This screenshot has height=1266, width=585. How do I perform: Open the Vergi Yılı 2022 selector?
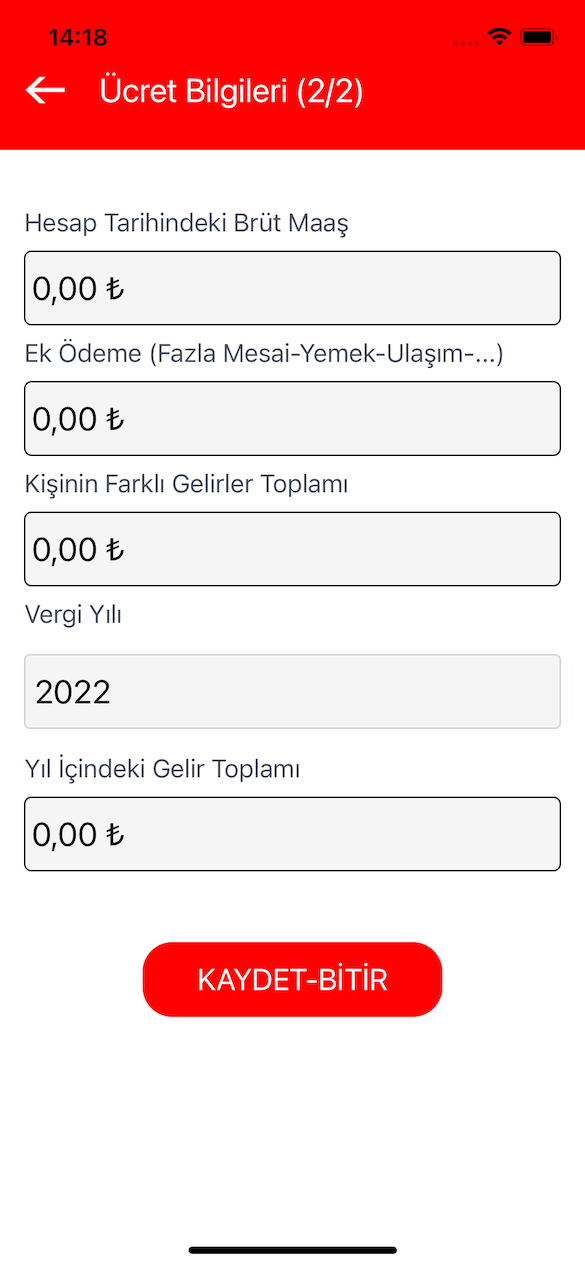coord(292,691)
